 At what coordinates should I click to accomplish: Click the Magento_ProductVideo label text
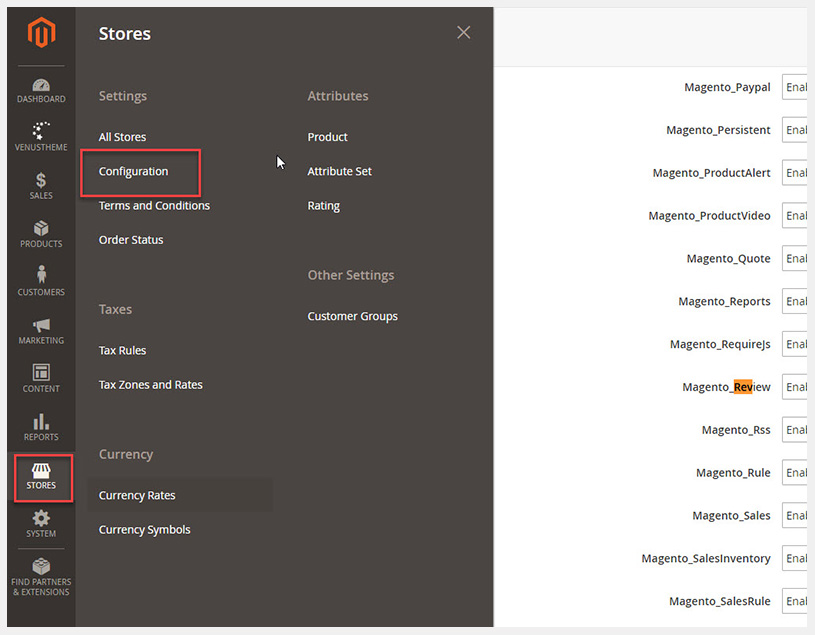[709, 216]
